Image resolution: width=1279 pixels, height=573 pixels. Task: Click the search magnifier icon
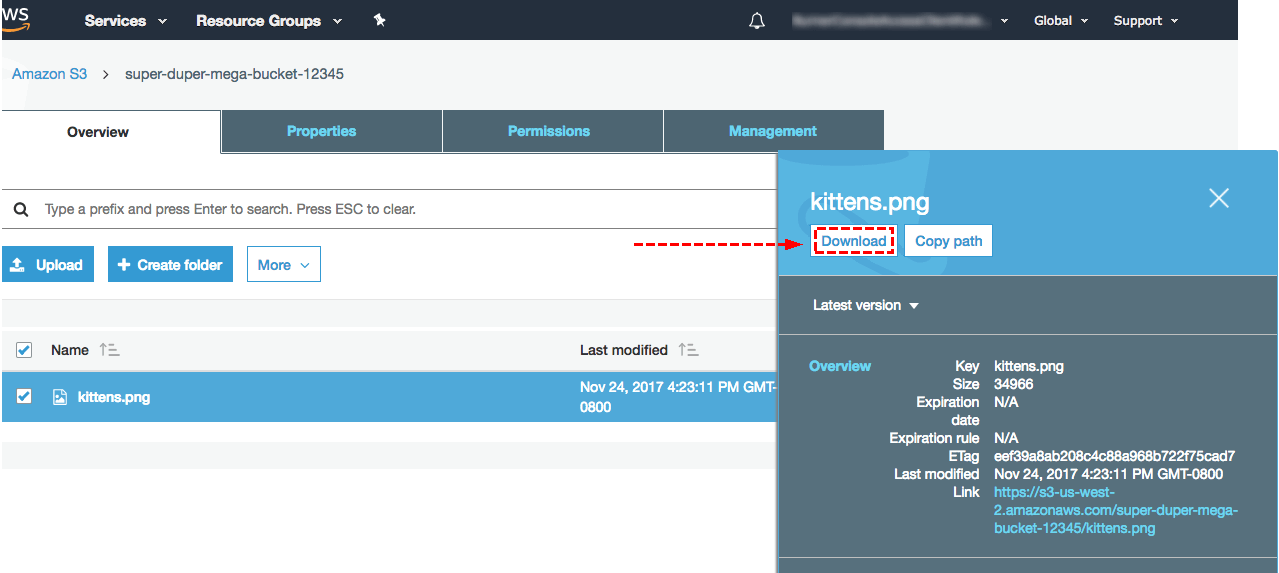click(20, 210)
